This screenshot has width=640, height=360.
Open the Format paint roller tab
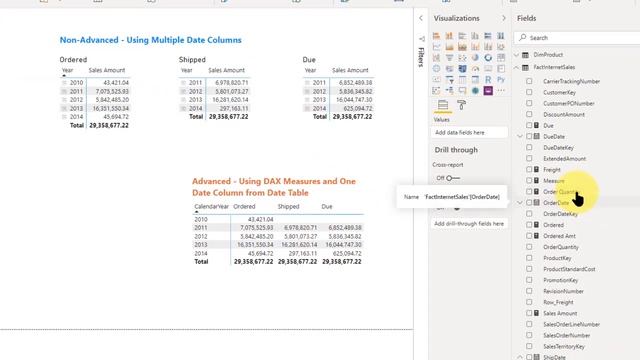[462, 105]
